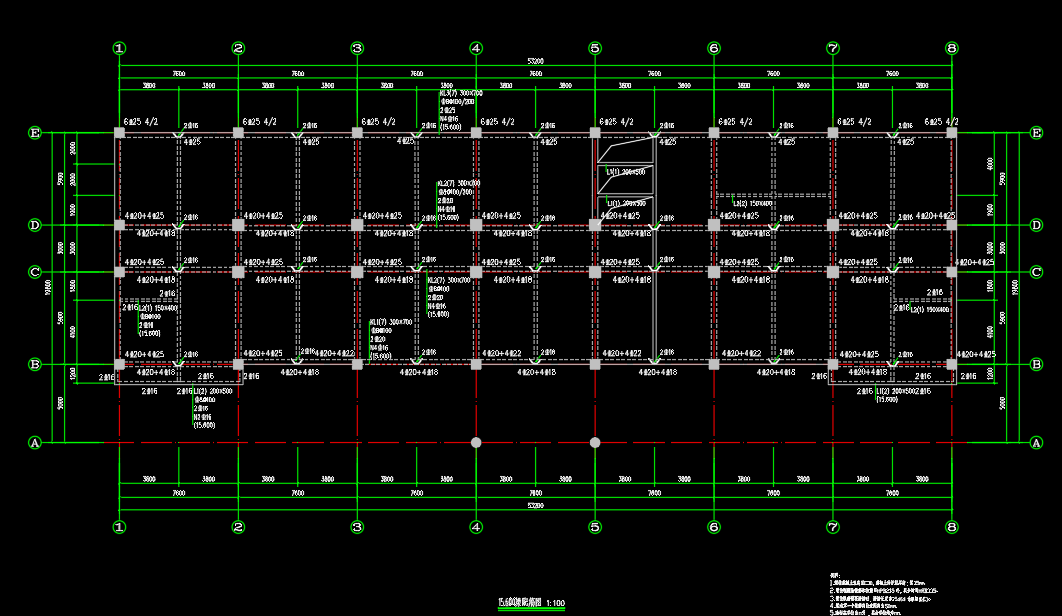1062x616 pixels.
Task: Select 4⌀20+4⌀22 label between axes 4 and 5
Action: click(502, 353)
